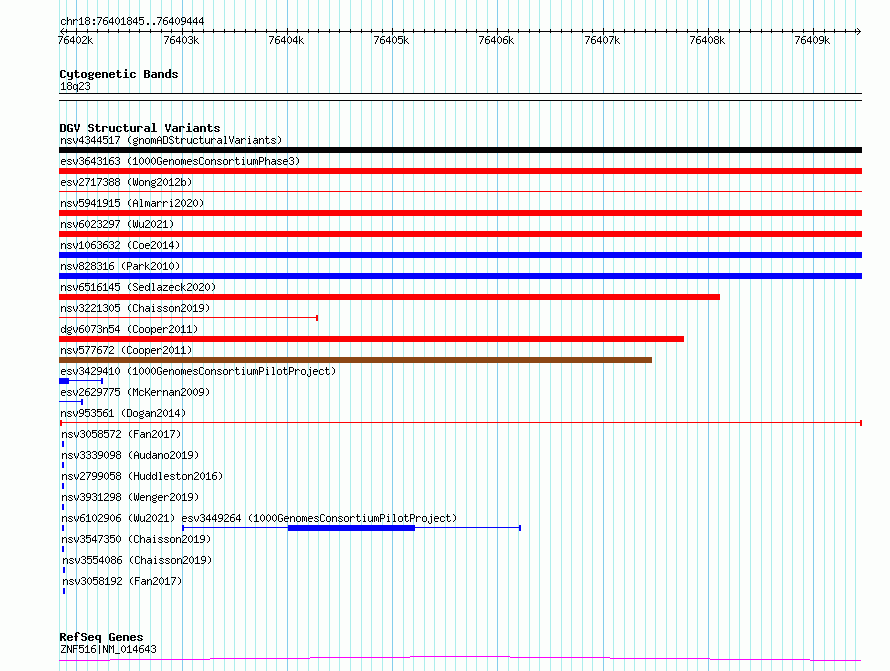Open esv3429410 1000GenomesConsortiumPilotProject label
Screen dimensions: 890x671
198,371
